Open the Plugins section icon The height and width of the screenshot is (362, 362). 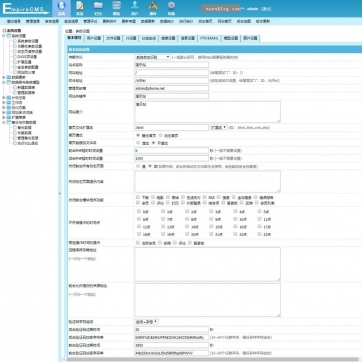coord(153,8)
